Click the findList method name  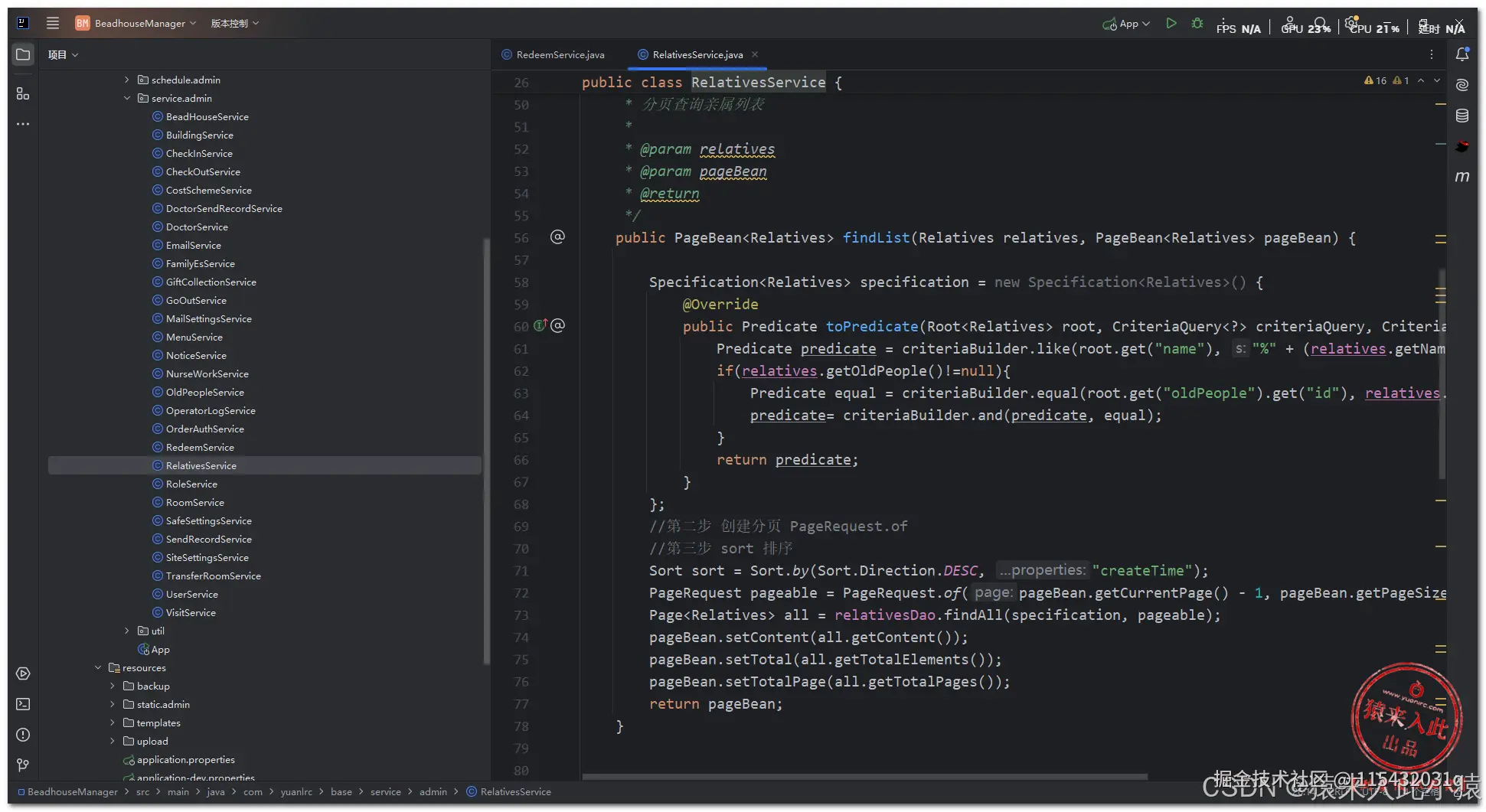[x=876, y=238]
